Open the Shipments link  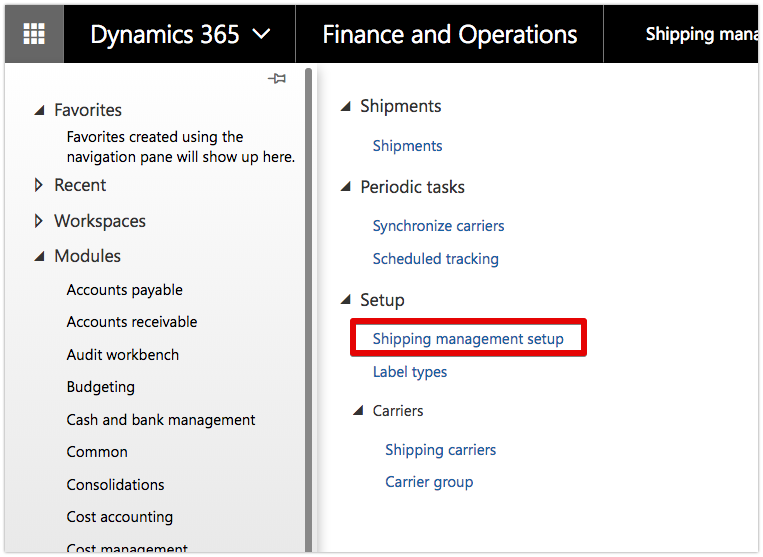[x=407, y=146]
